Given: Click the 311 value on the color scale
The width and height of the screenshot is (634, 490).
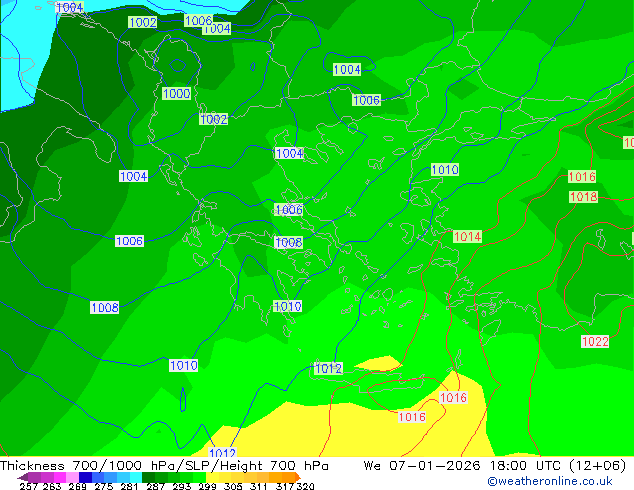Looking at the screenshot, I should click(x=259, y=486).
